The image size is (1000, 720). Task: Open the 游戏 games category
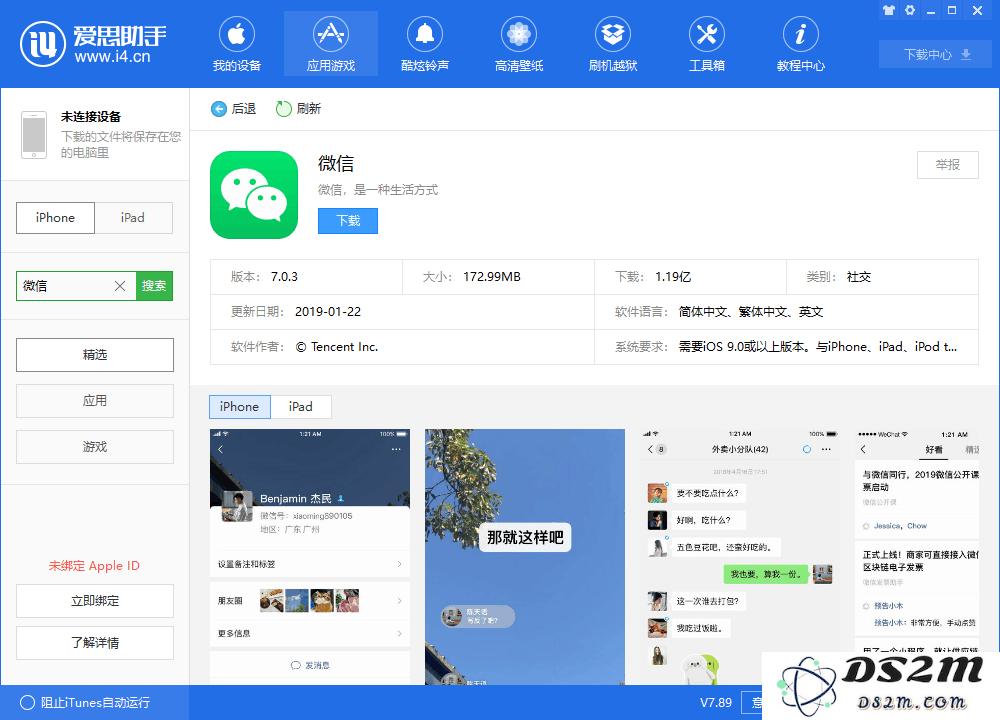[x=95, y=446]
